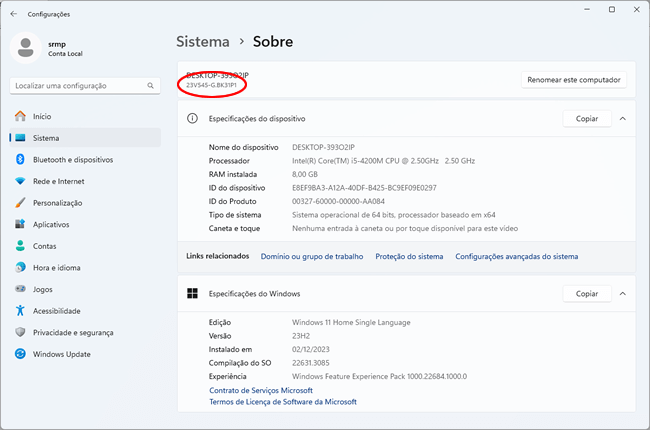Open the Início home icon
The height and width of the screenshot is (430, 650).
[x=20, y=116]
